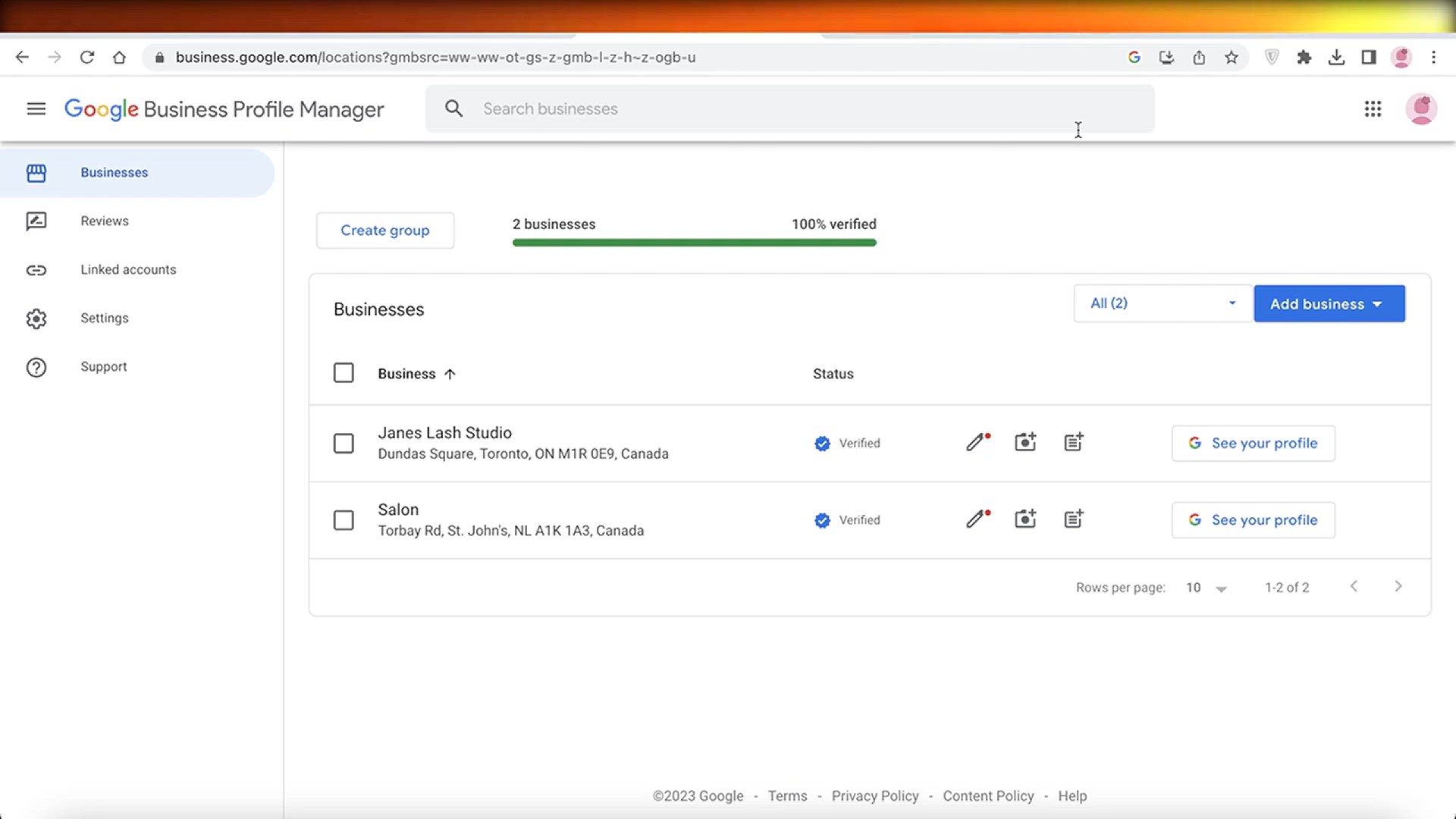
Task: Go to next page of results
Action: 1398,586
